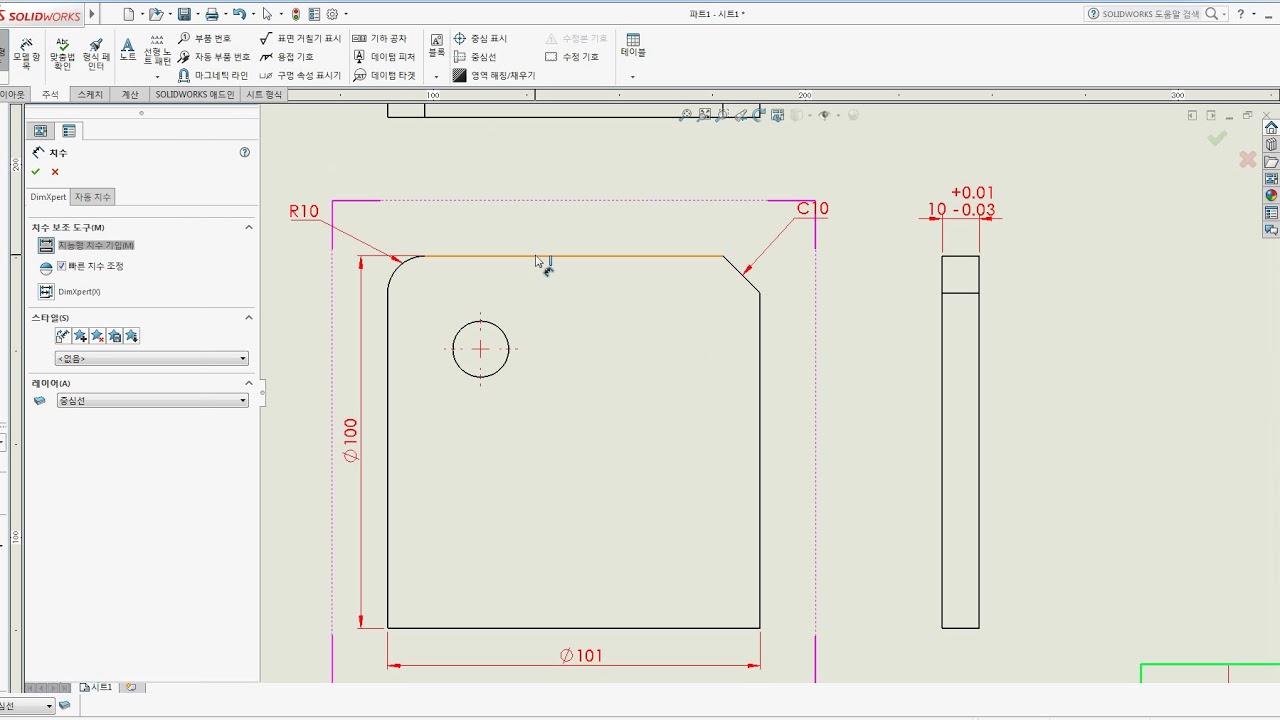Accept with the green check in 치수 panel
The width and height of the screenshot is (1280, 720).
coord(36,172)
